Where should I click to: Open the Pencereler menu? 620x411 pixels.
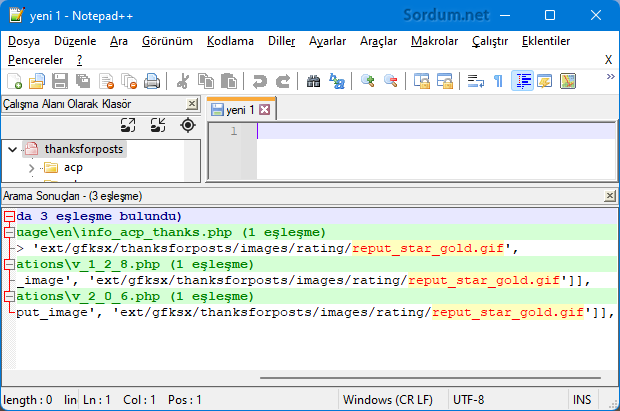36,60
